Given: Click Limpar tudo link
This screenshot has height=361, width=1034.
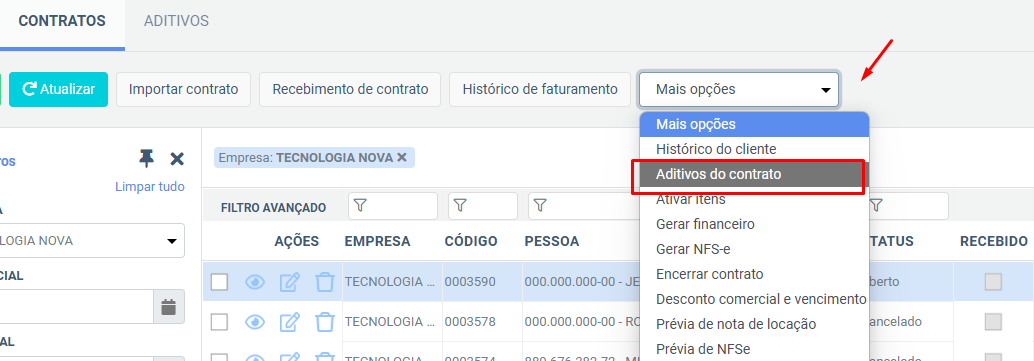Looking at the screenshot, I should point(150,187).
